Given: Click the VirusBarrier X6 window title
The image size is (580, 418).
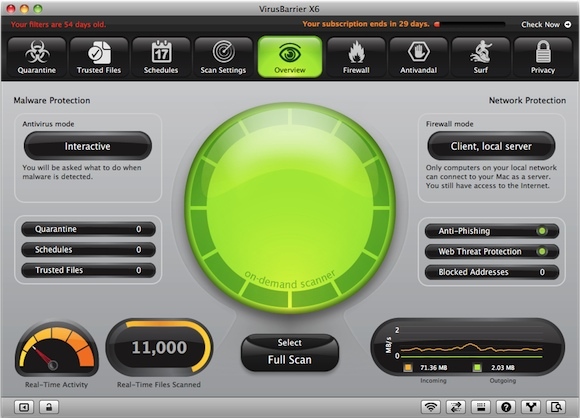Looking at the screenshot, I should (289, 9).
